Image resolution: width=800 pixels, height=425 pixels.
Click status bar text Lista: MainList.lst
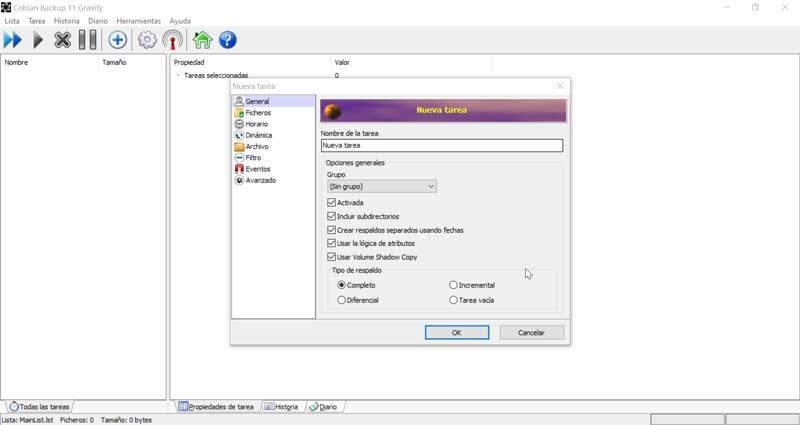pos(28,420)
